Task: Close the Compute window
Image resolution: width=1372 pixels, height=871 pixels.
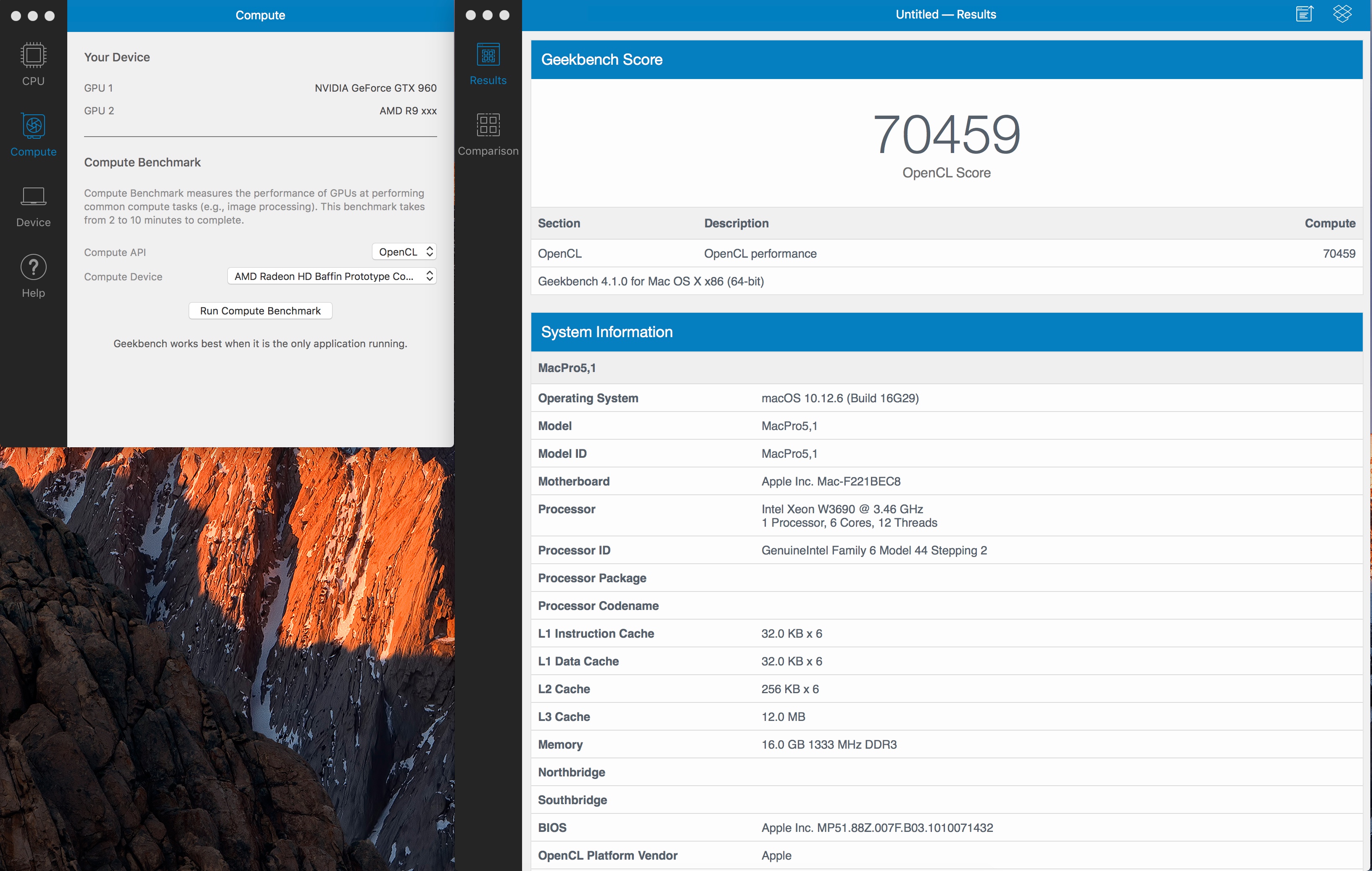Action: coord(16,16)
